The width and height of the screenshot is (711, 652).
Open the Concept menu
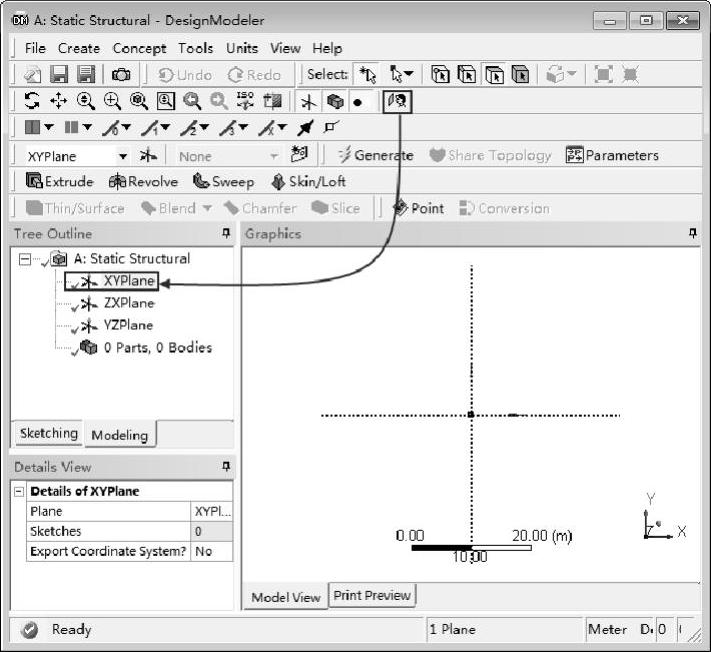[x=139, y=48]
